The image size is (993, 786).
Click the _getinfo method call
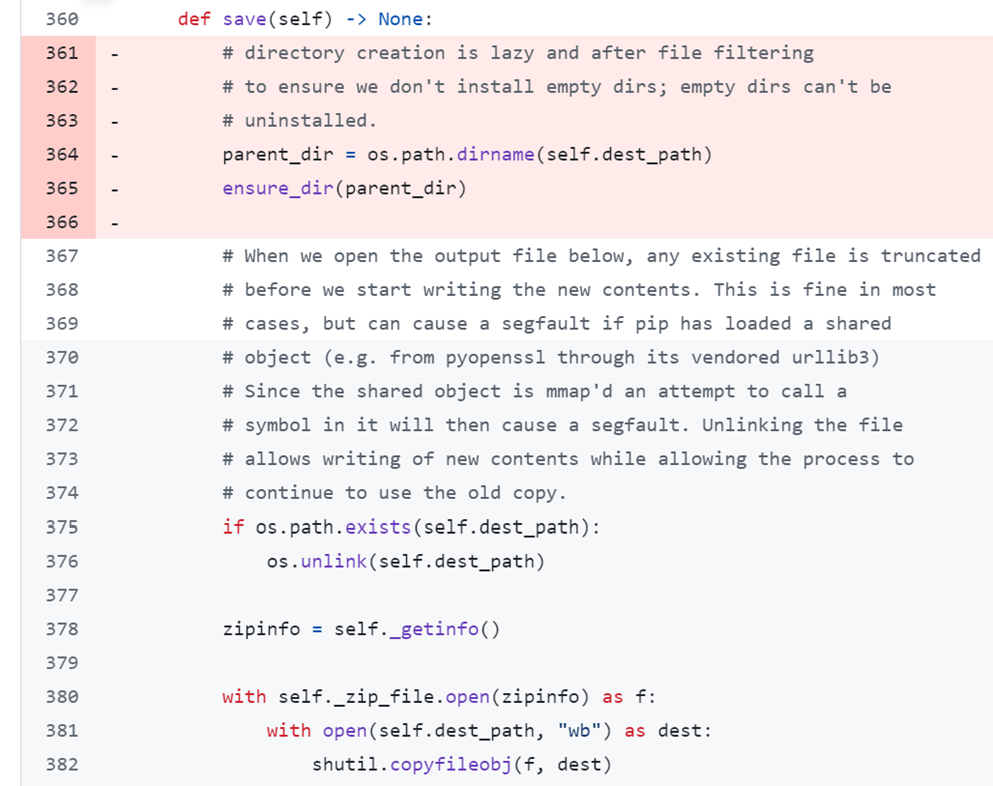[x=434, y=629]
